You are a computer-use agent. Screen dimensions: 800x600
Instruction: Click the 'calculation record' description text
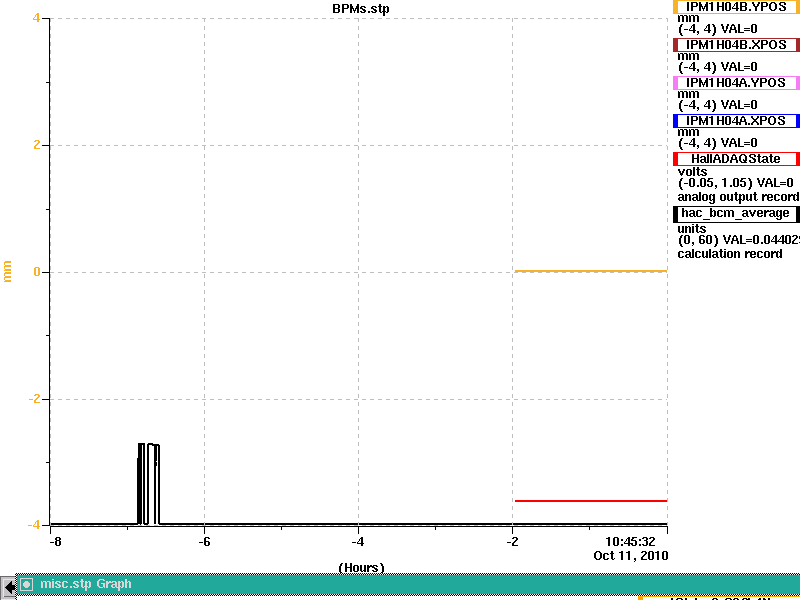(x=730, y=254)
